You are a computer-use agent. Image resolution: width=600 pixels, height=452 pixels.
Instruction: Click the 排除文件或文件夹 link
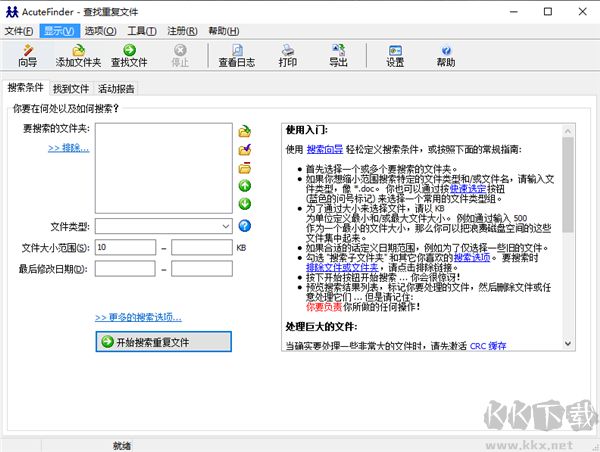click(x=342, y=268)
